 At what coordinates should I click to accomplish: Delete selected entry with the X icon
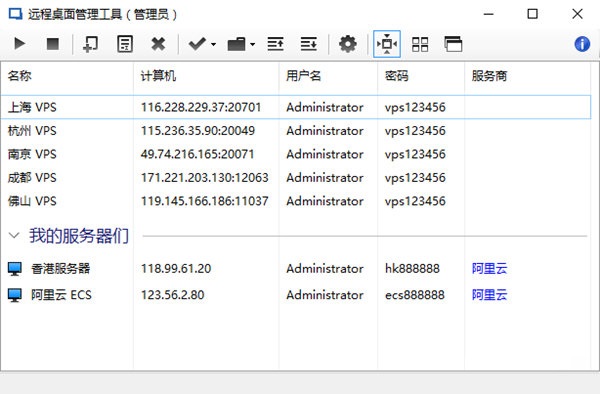[x=158, y=44]
